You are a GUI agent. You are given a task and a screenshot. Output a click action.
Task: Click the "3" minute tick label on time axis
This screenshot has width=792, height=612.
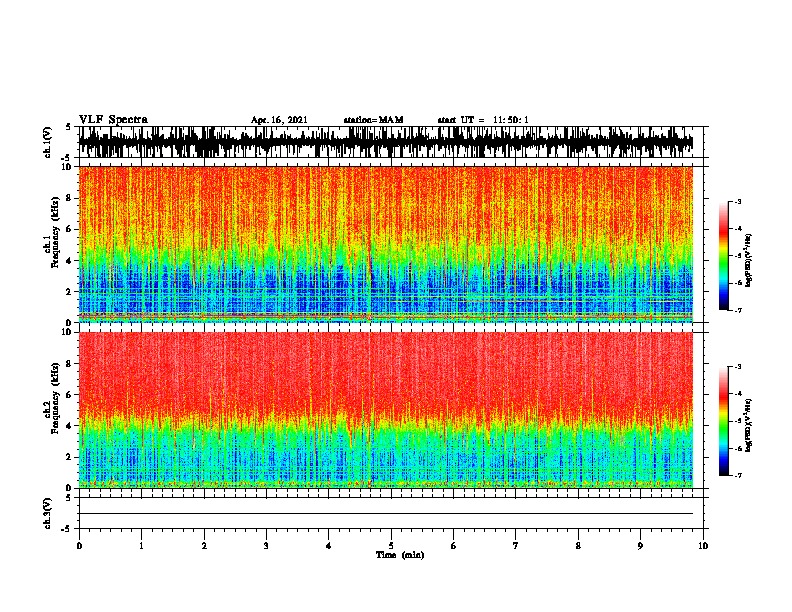[266, 546]
